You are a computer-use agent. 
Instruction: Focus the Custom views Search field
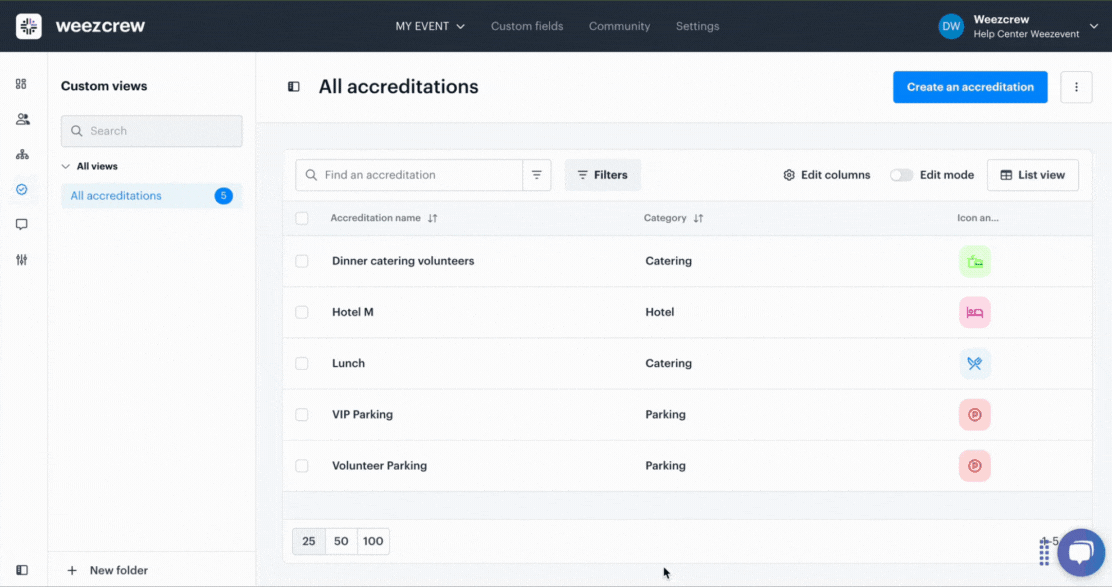pyautogui.click(x=152, y=131)
